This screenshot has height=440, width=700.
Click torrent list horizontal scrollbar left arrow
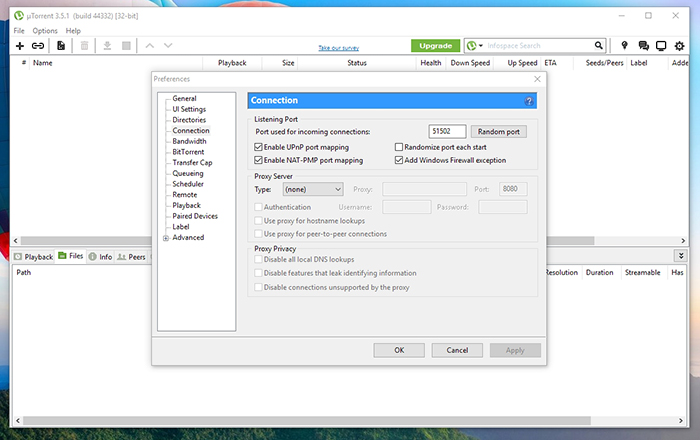[x=16, y=241]
